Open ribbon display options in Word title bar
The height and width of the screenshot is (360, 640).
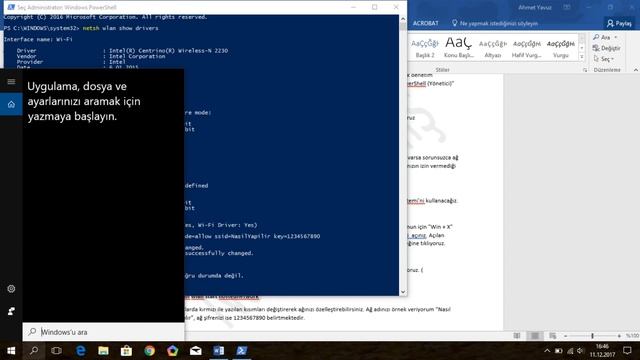coord(567,7)
